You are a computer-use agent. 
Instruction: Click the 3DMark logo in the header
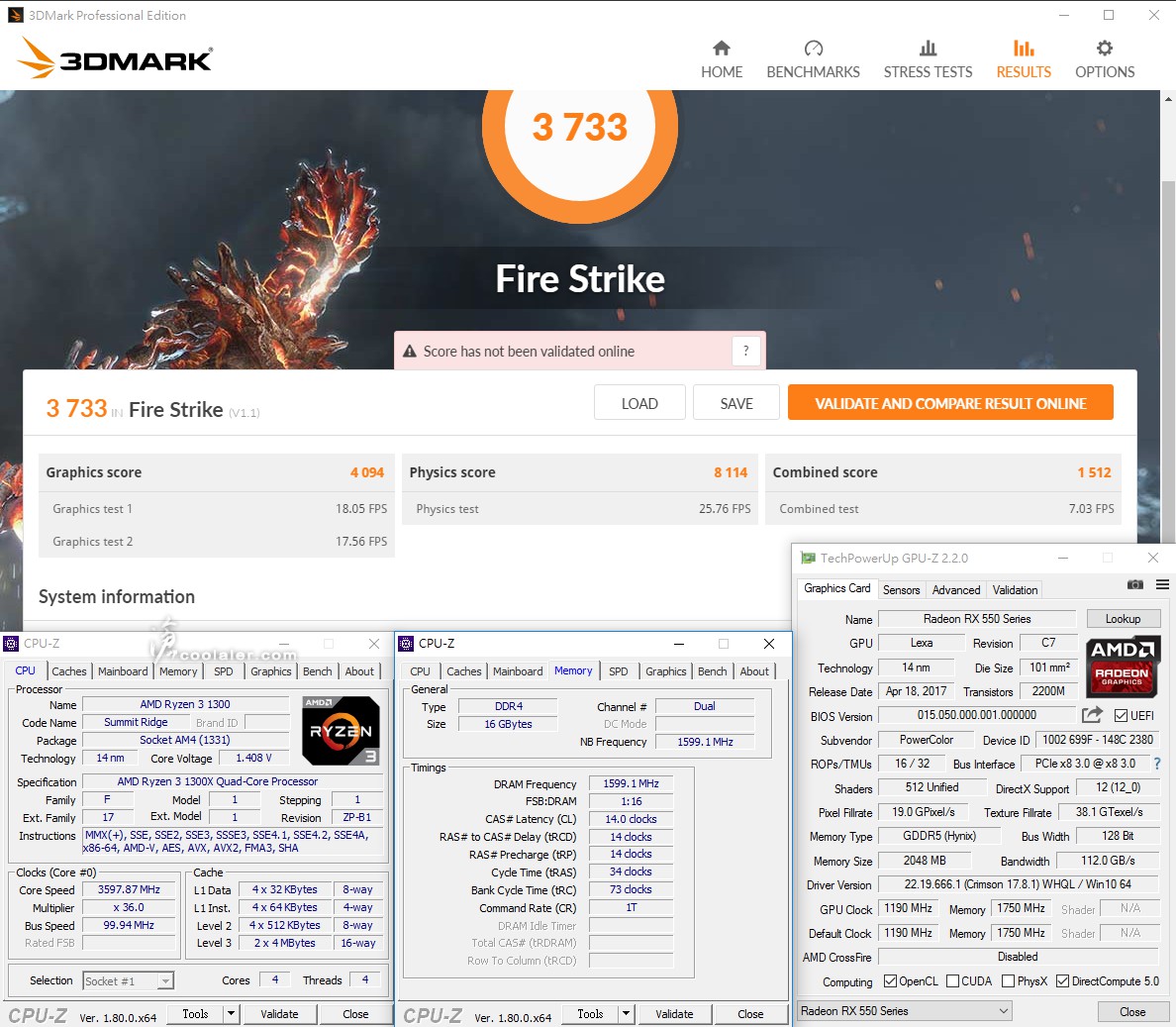(115, 57)
